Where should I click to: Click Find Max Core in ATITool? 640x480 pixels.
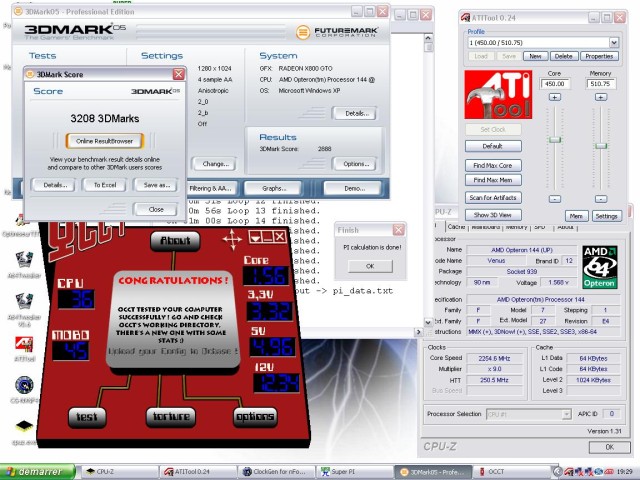(x=493, y=165)
